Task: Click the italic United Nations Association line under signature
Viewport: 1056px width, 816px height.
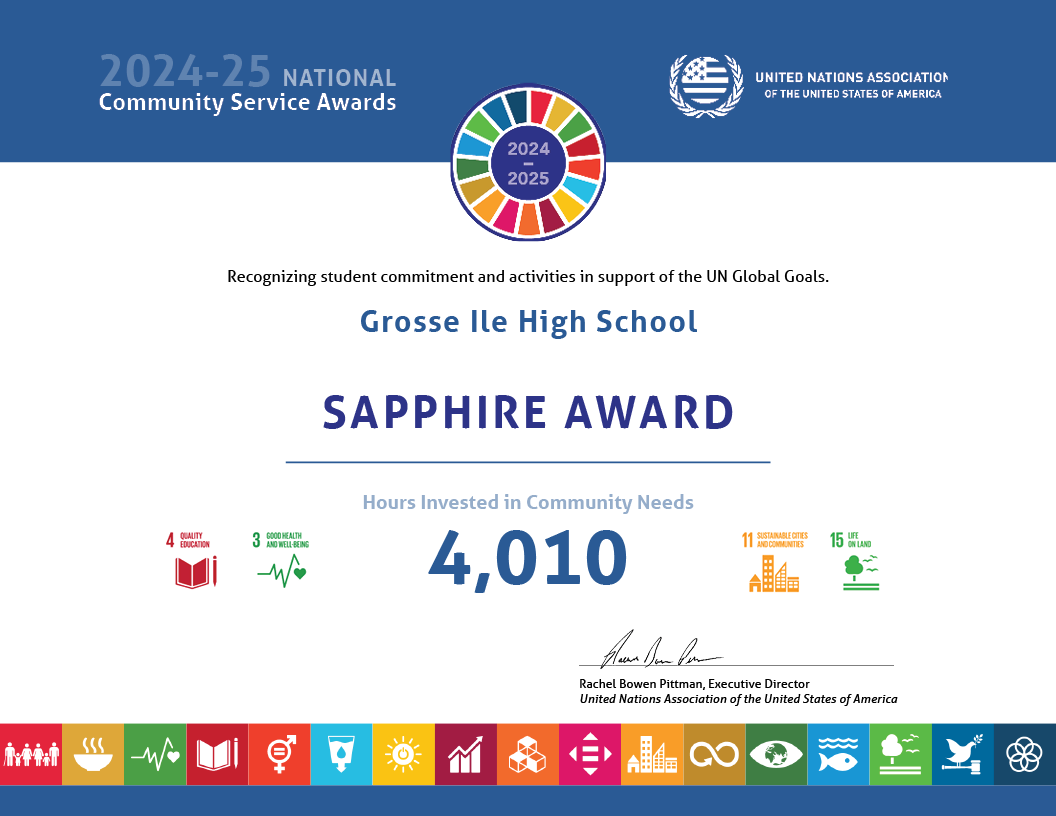Action: pyautogui.click(x=738, y=700)
